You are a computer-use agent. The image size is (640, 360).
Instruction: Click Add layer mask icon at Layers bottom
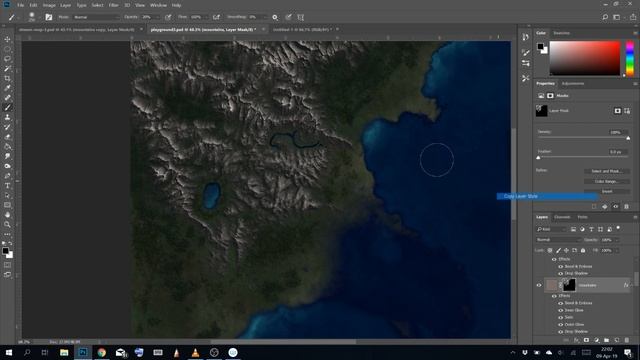point(587,340)
